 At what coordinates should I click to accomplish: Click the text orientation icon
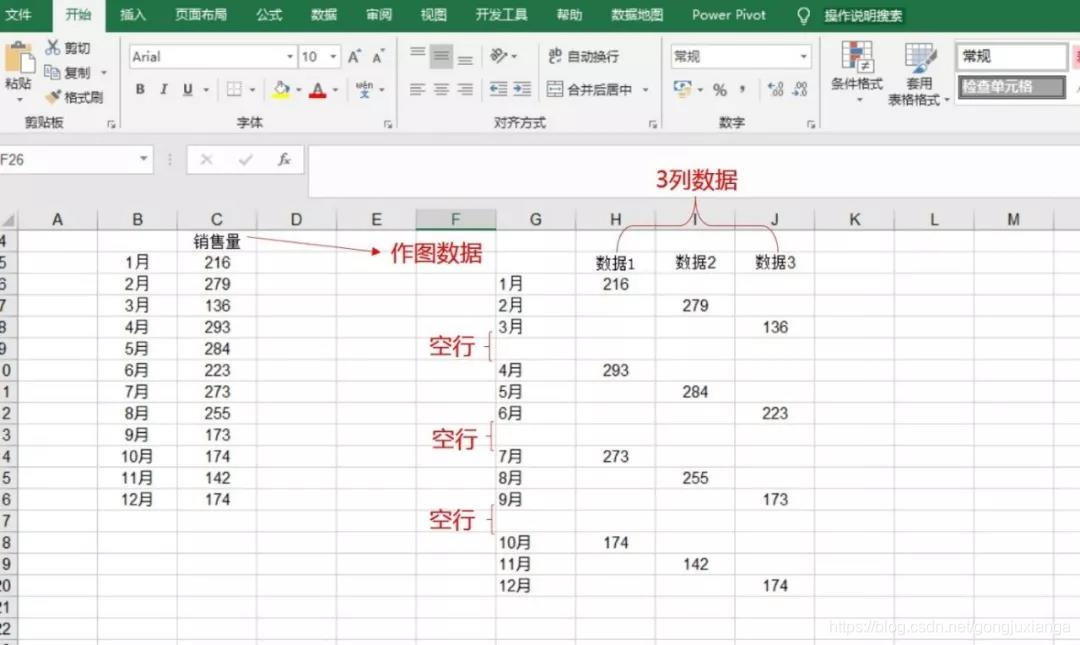[x=498, y=55]
